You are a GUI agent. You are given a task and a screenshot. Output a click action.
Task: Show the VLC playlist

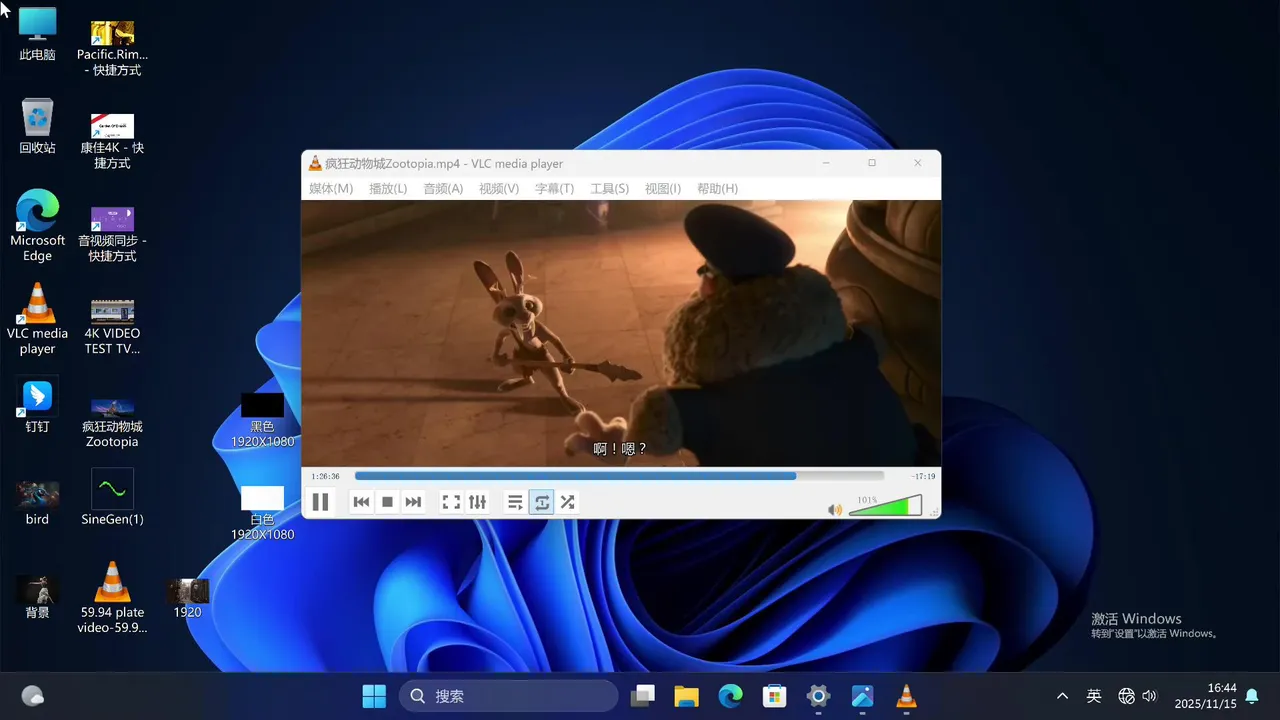click(515, 502)
